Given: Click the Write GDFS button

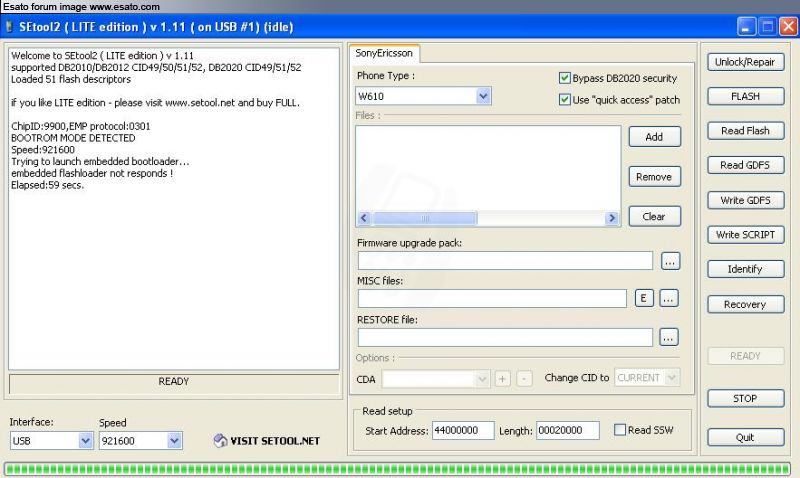Looking at the screenshot, I should coord(745,200).
